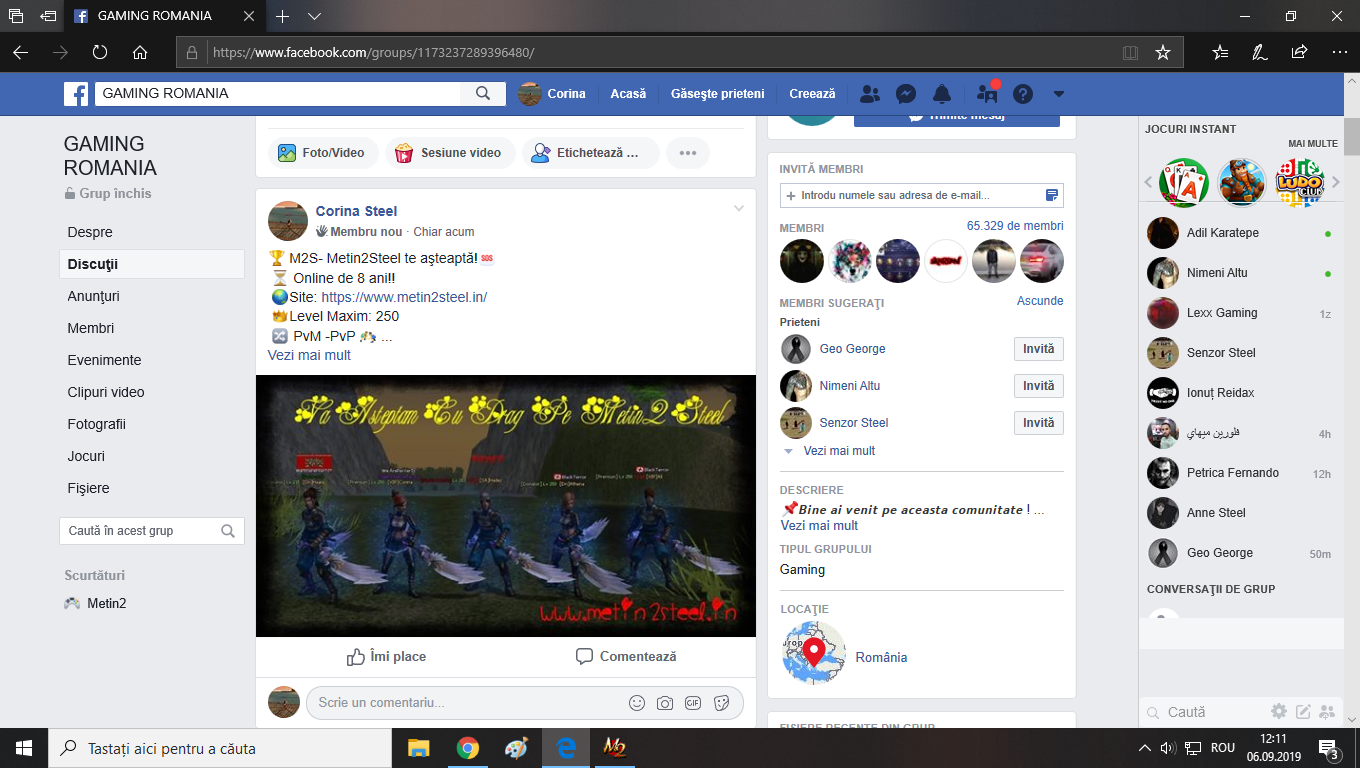Invite Geo George to the group

click(x=1039, y=349)
